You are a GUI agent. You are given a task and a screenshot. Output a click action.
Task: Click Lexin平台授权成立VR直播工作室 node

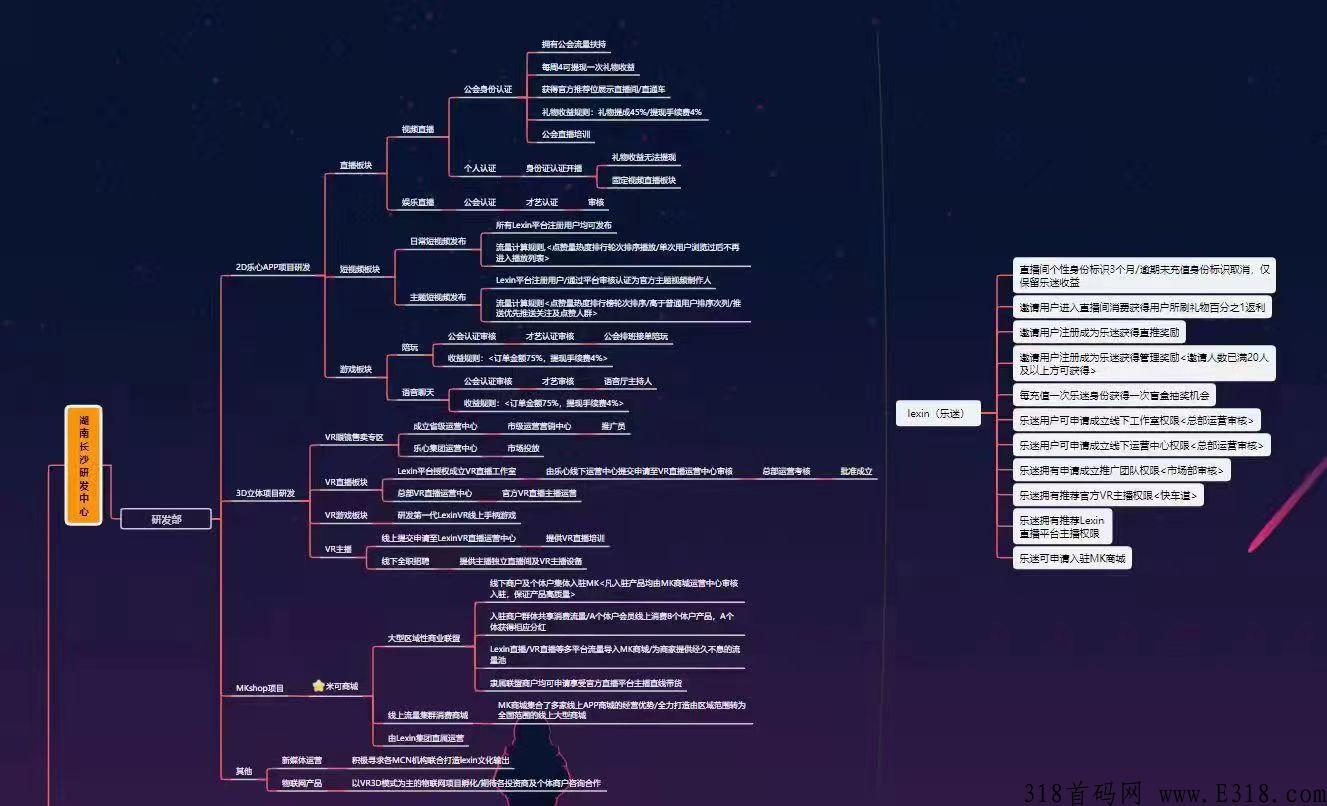point(456,470)
